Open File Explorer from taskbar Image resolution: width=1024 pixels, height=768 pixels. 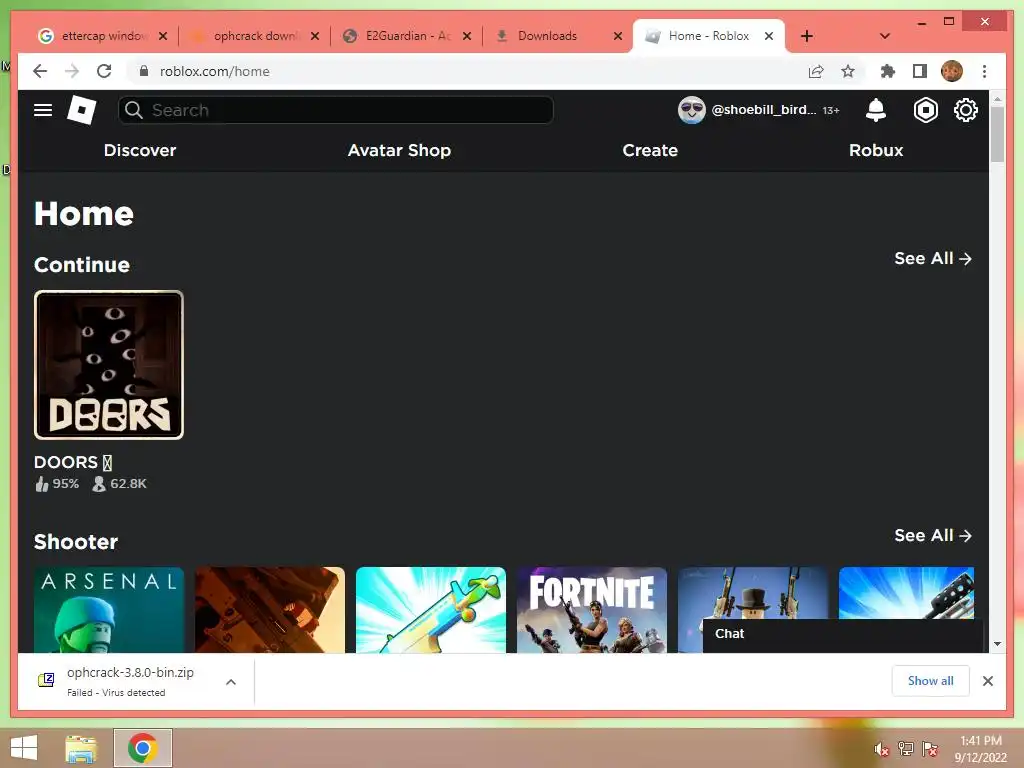click(x=81, y=748)
